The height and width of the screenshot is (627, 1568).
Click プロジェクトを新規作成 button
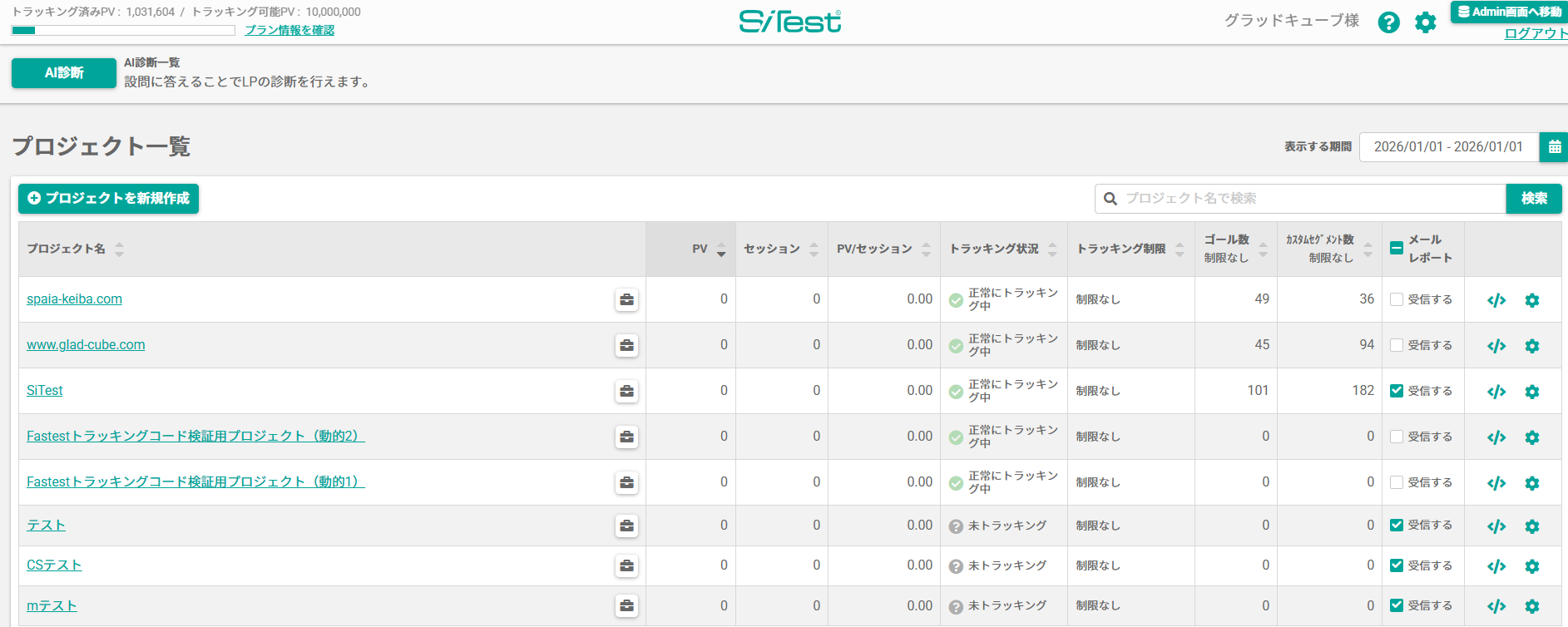[x=108, y=199]
